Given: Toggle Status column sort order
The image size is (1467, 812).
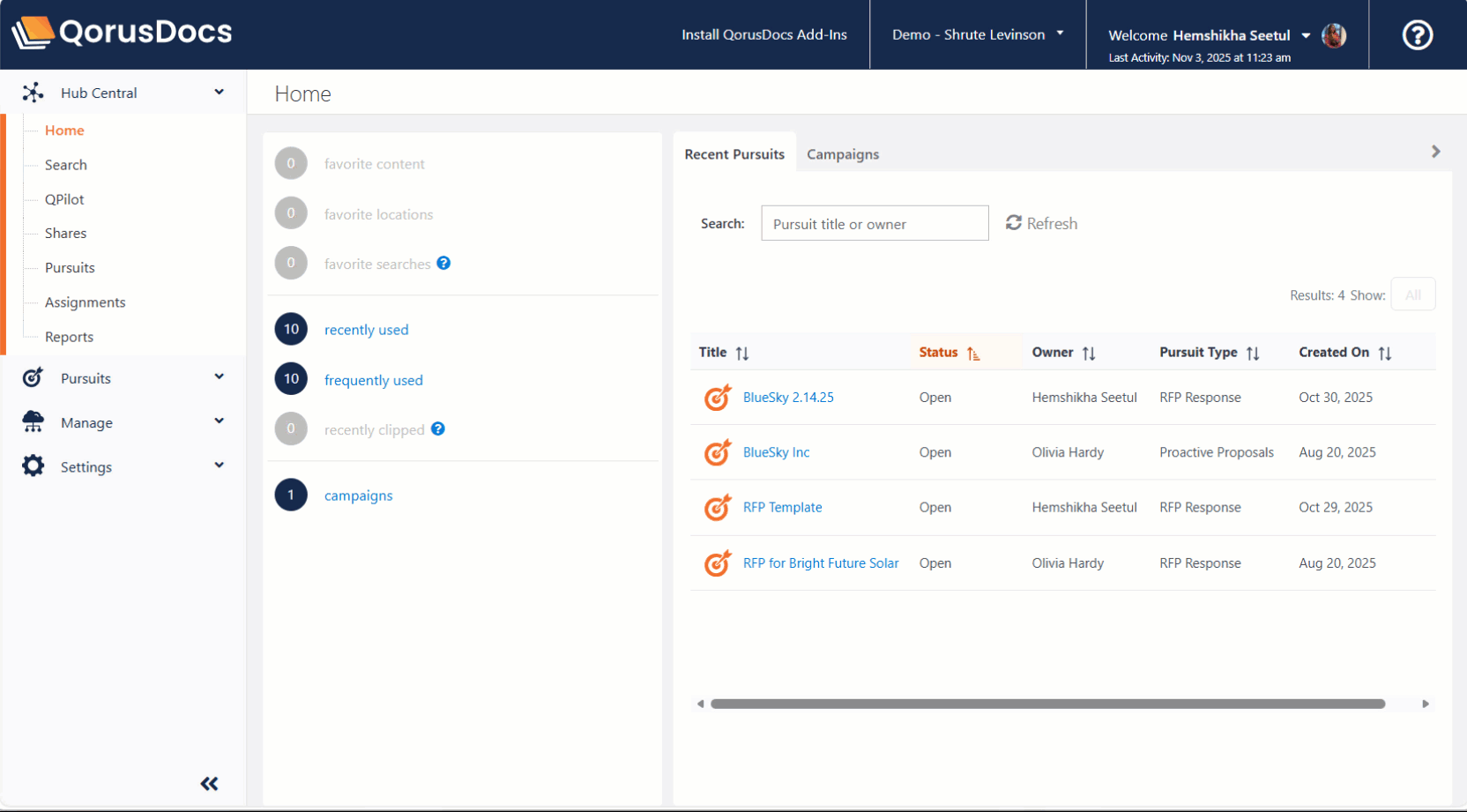Looking at the screenshot, I should pyautogui.click(x=972, y=353).
